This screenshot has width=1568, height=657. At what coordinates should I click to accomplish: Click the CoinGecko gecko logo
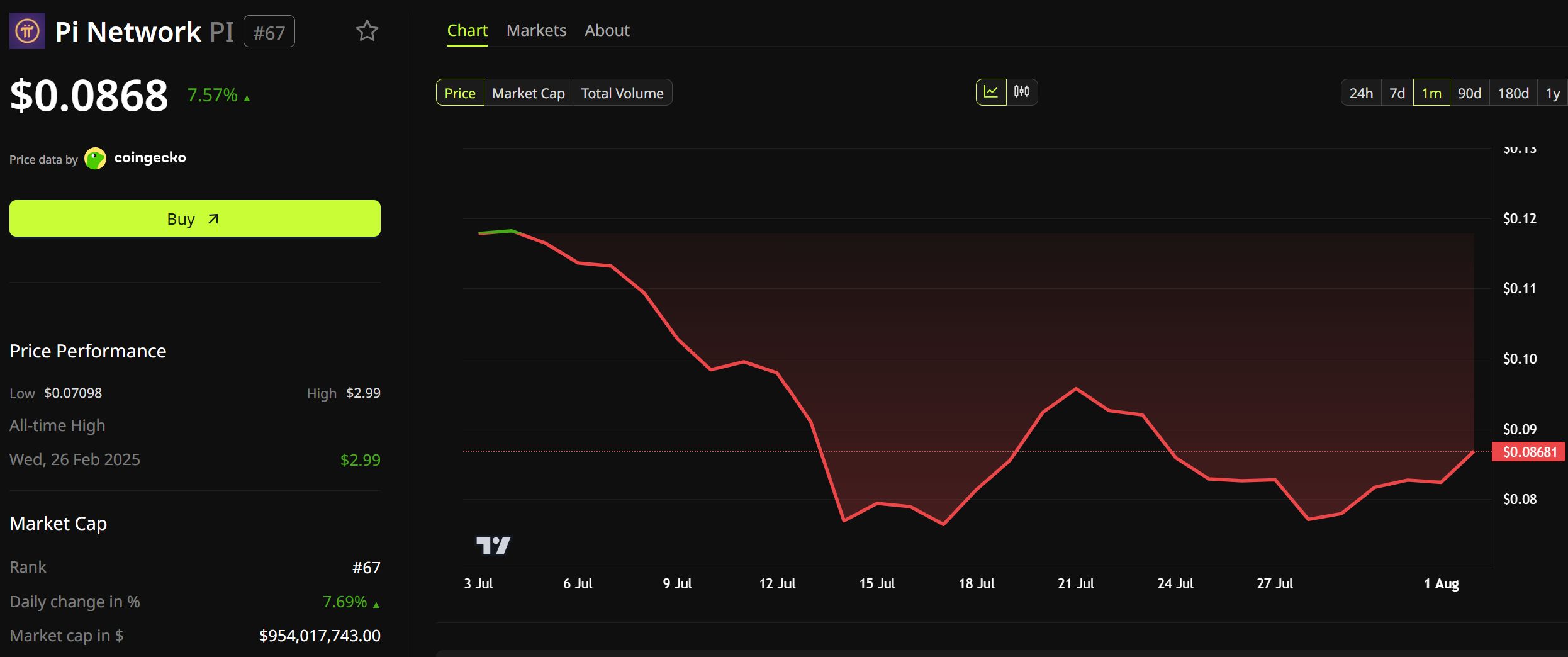click(96, 159)
